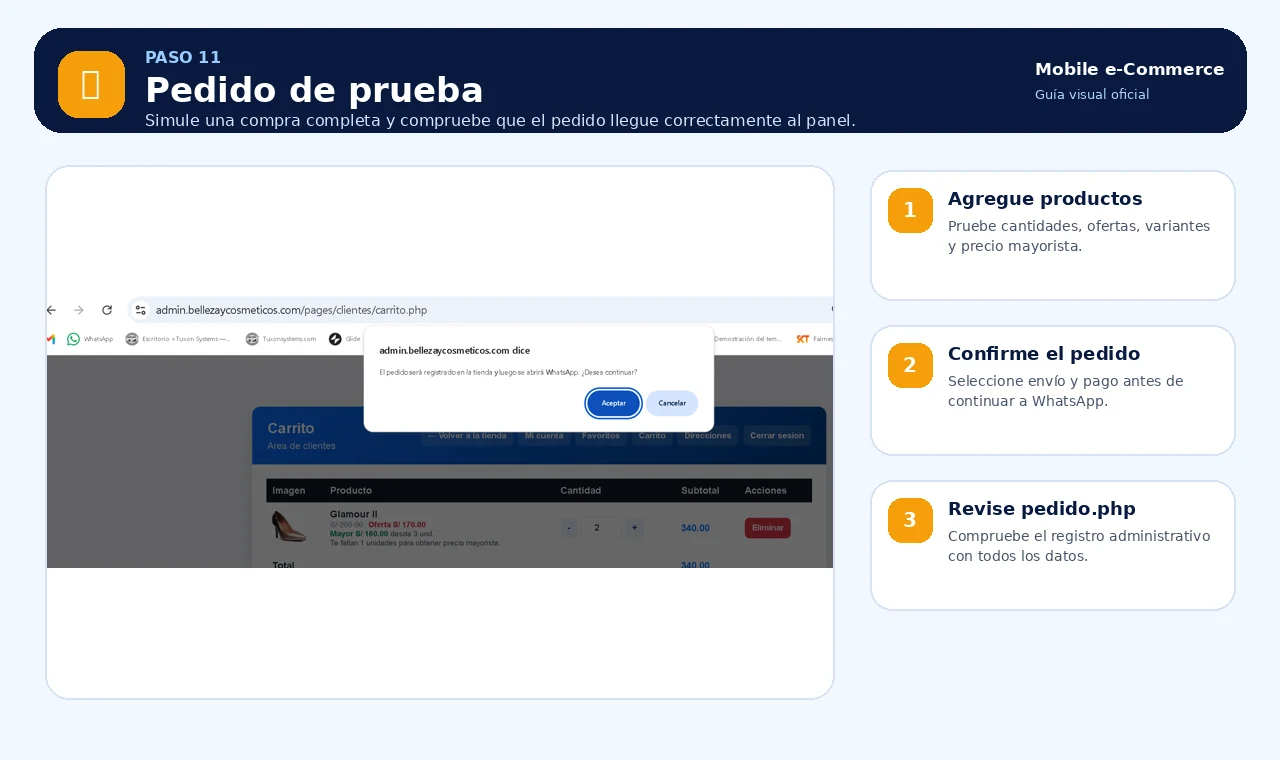
Task: Open the Glide bookmark
Action: coord(345,339)
